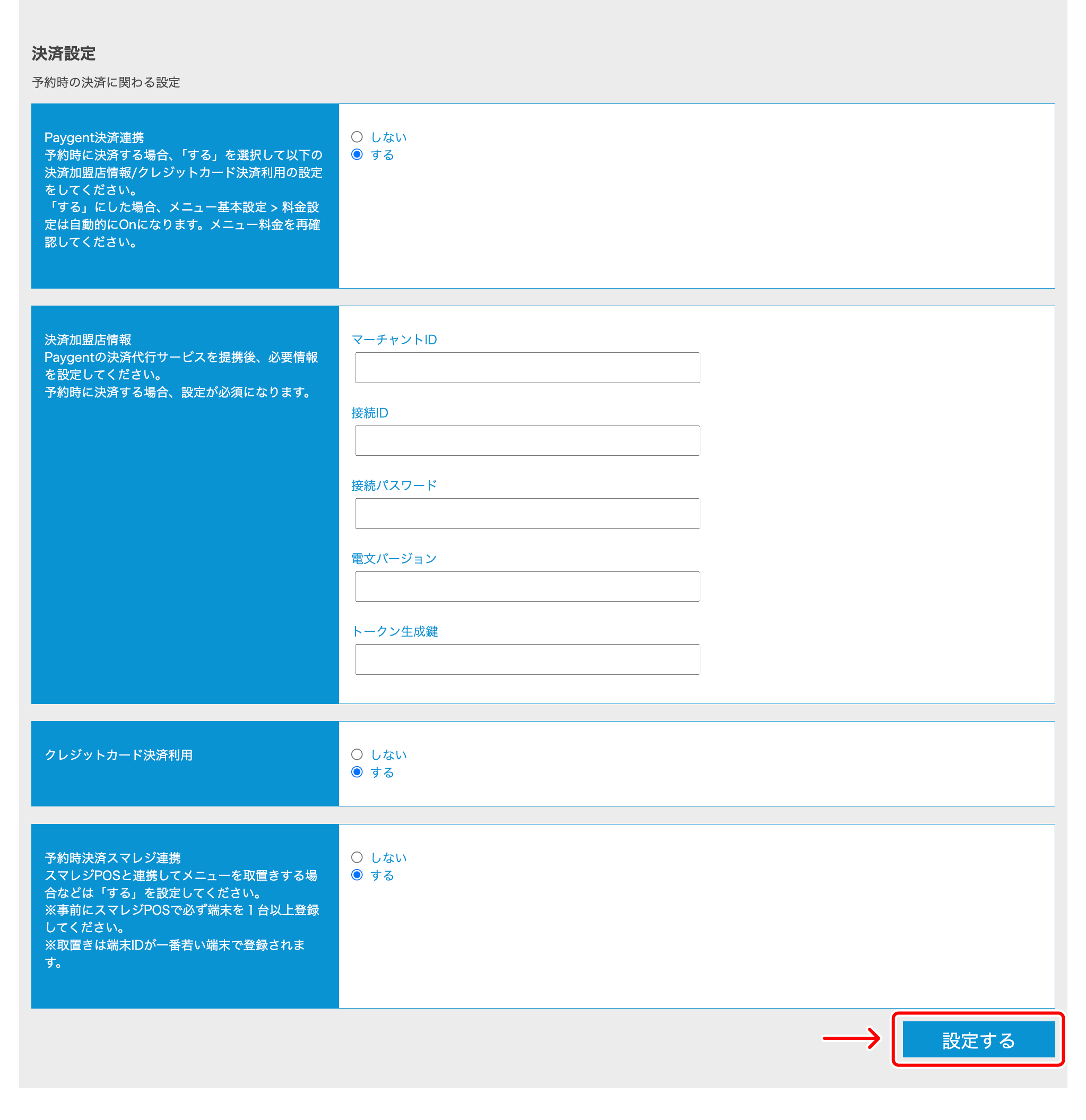The width and height of the screenshot is (1086, 1120).
Task: Click the トークン生成鍵 blue label
Action: coord(396,631)
